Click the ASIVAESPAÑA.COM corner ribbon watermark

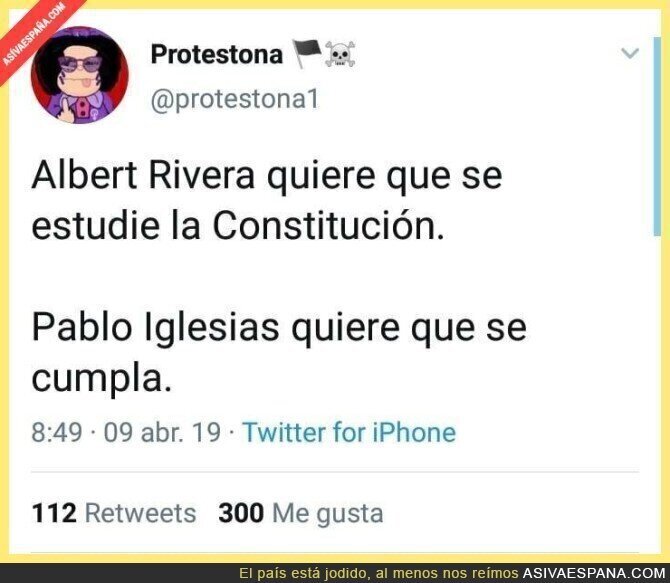(x=34, y=34)
